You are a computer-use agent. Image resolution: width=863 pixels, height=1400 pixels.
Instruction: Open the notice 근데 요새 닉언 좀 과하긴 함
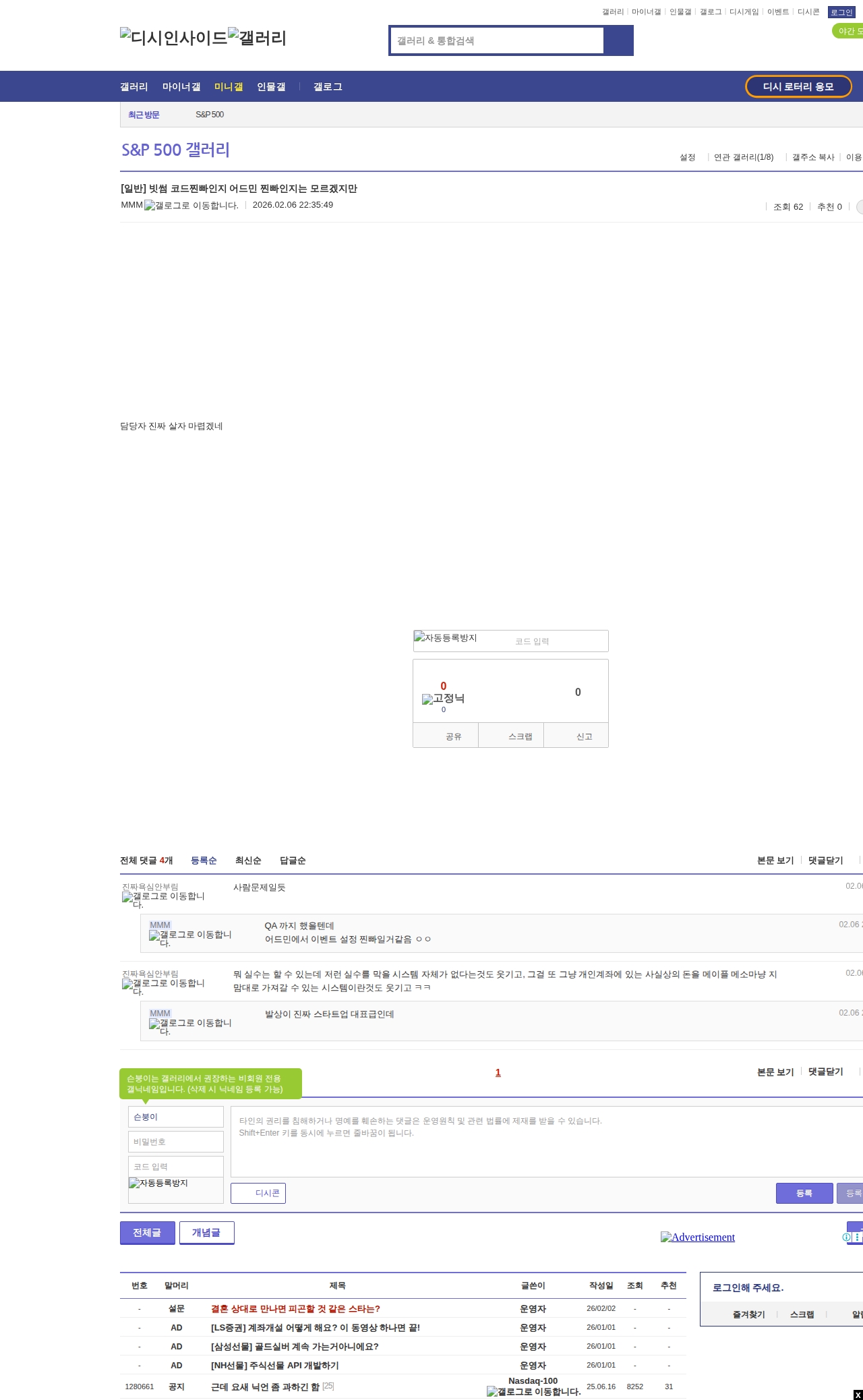tap(265, 1387)
